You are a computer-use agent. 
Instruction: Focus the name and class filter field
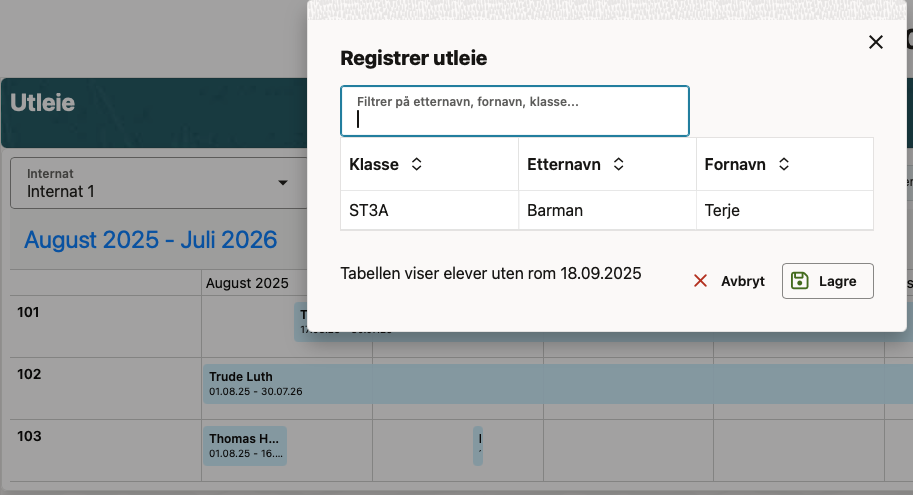[515, 111]
